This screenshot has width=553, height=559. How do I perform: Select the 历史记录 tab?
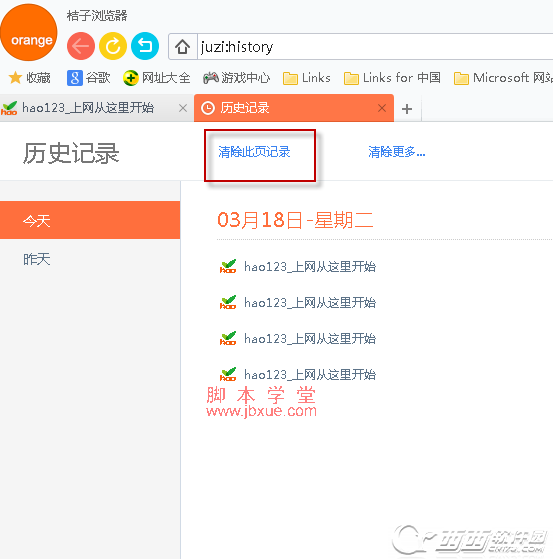(x=294, y=108)
